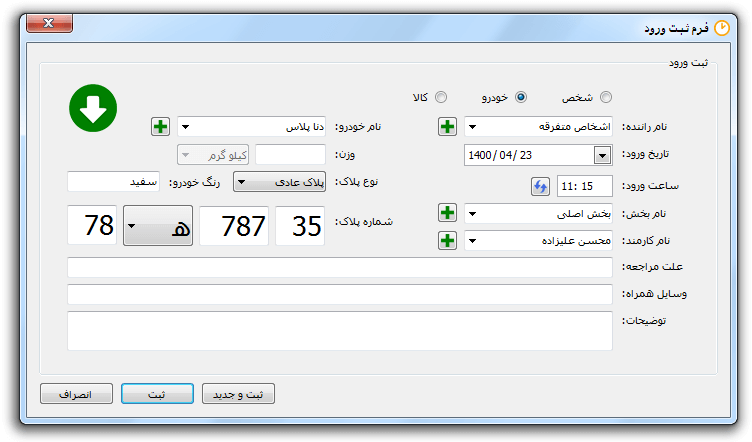Select the خودرو radio button

(x=521, y=97)
